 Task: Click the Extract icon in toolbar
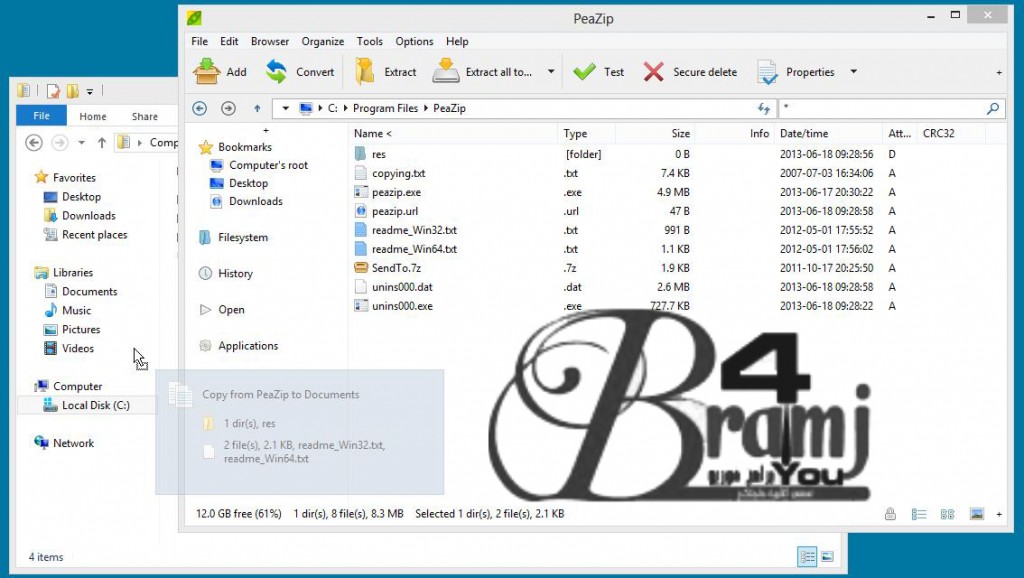click(x=365, y=71)
